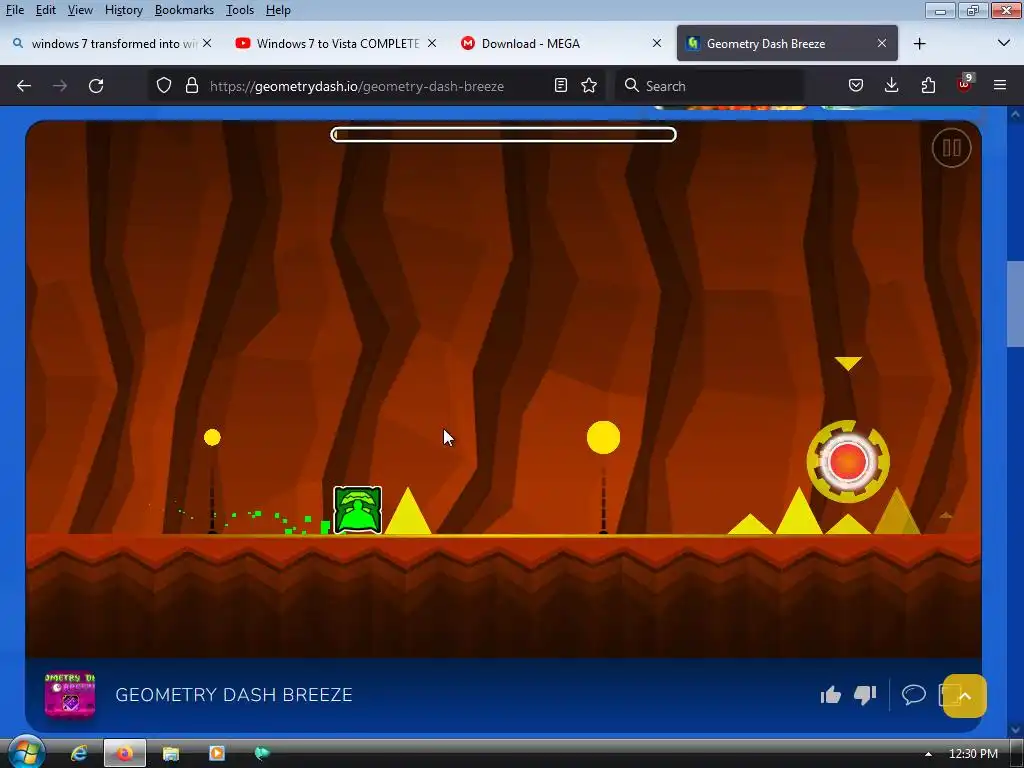
Task: Expand the list all tabs chevron
Action: point(1004,44)
